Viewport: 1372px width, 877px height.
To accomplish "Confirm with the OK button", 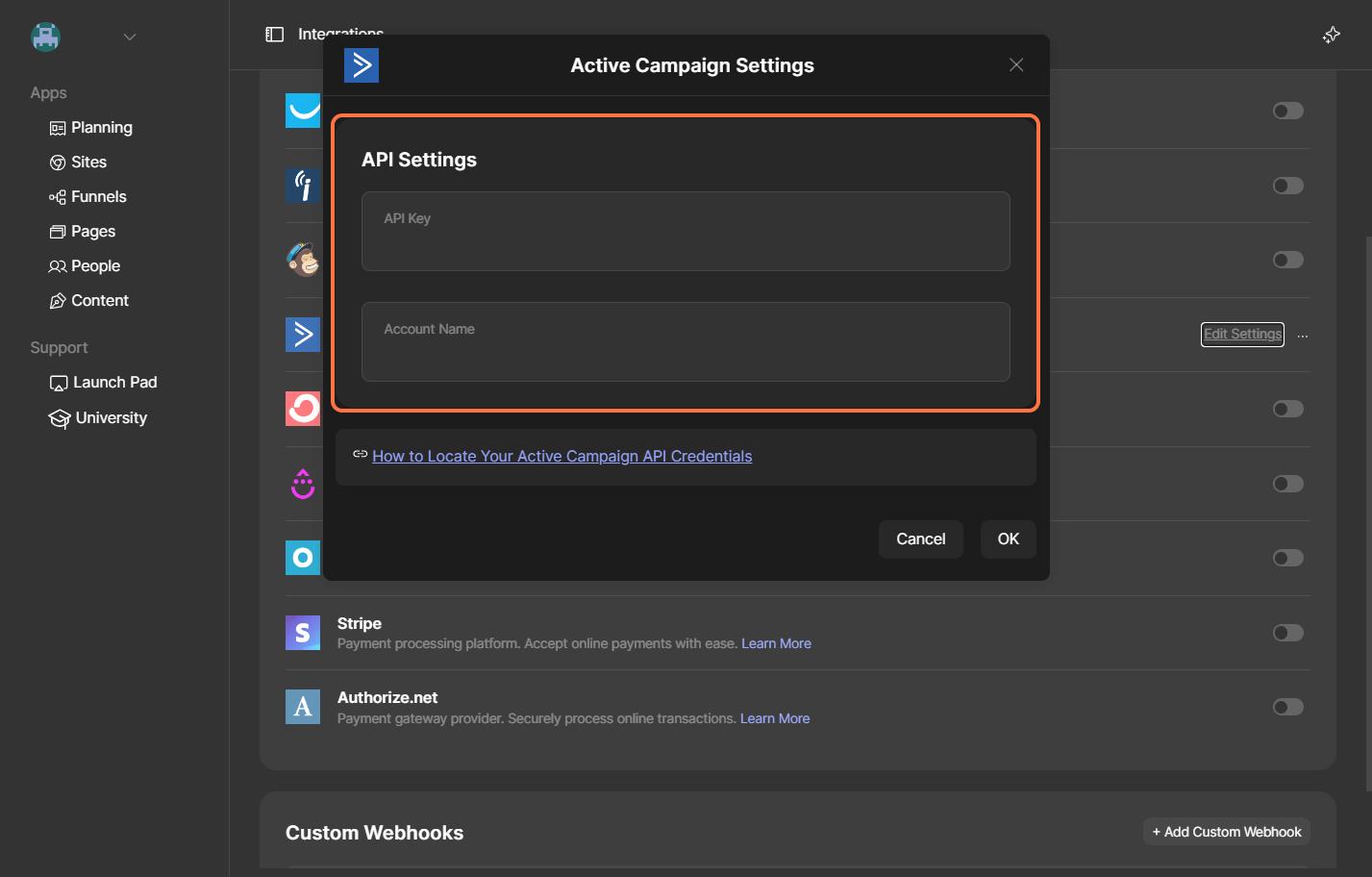I will point(1009,539).
